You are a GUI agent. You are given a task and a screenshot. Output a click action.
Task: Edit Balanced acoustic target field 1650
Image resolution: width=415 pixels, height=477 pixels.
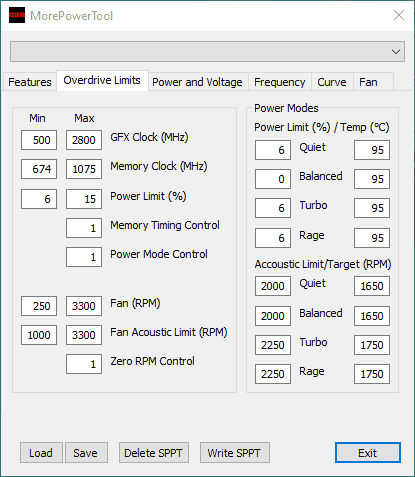[x=372, y=316]
